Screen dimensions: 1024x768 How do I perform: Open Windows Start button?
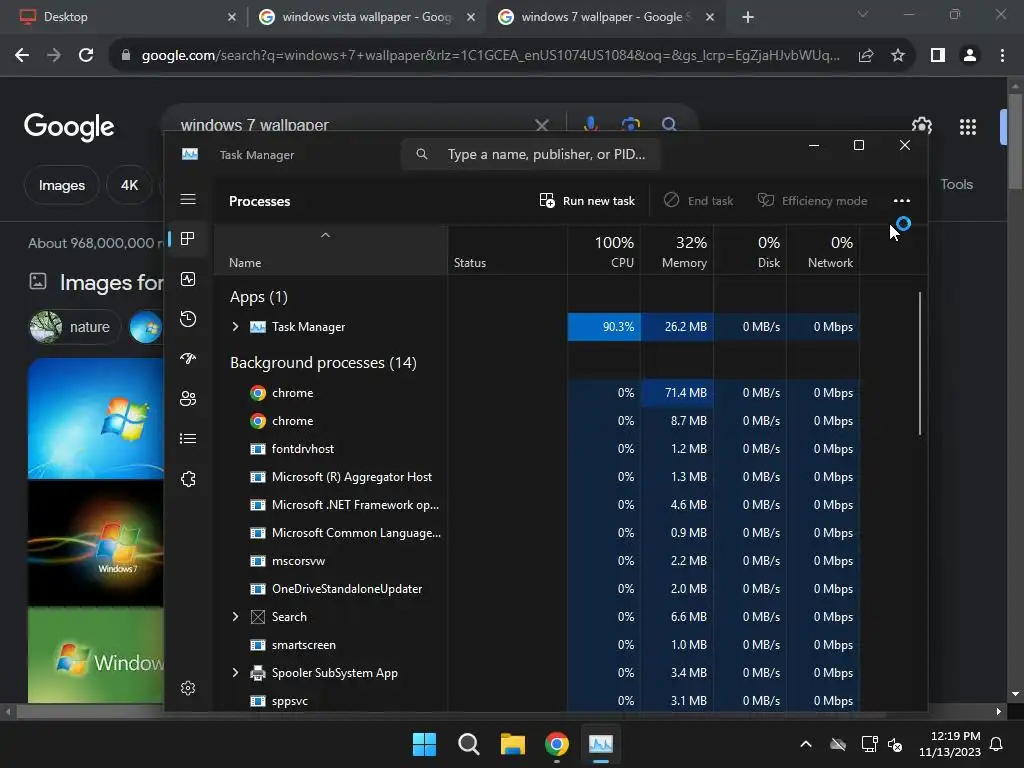coord(424,744)
